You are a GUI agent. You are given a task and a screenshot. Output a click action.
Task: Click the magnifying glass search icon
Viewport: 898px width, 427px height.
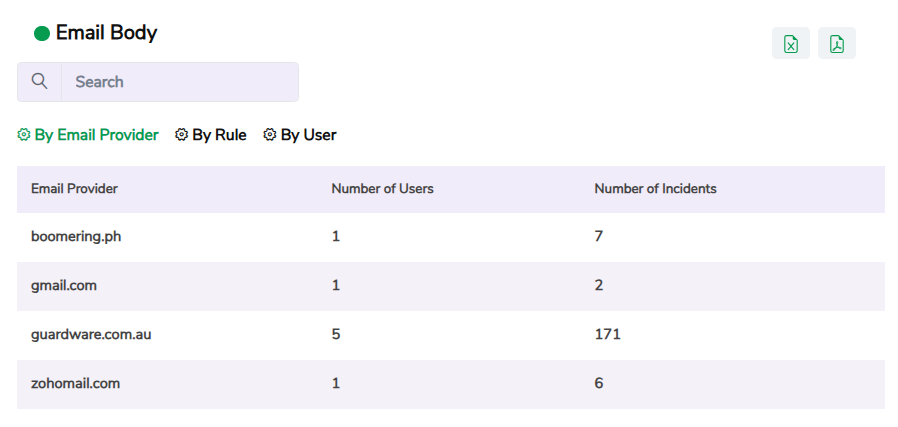[x=40, y=82]
